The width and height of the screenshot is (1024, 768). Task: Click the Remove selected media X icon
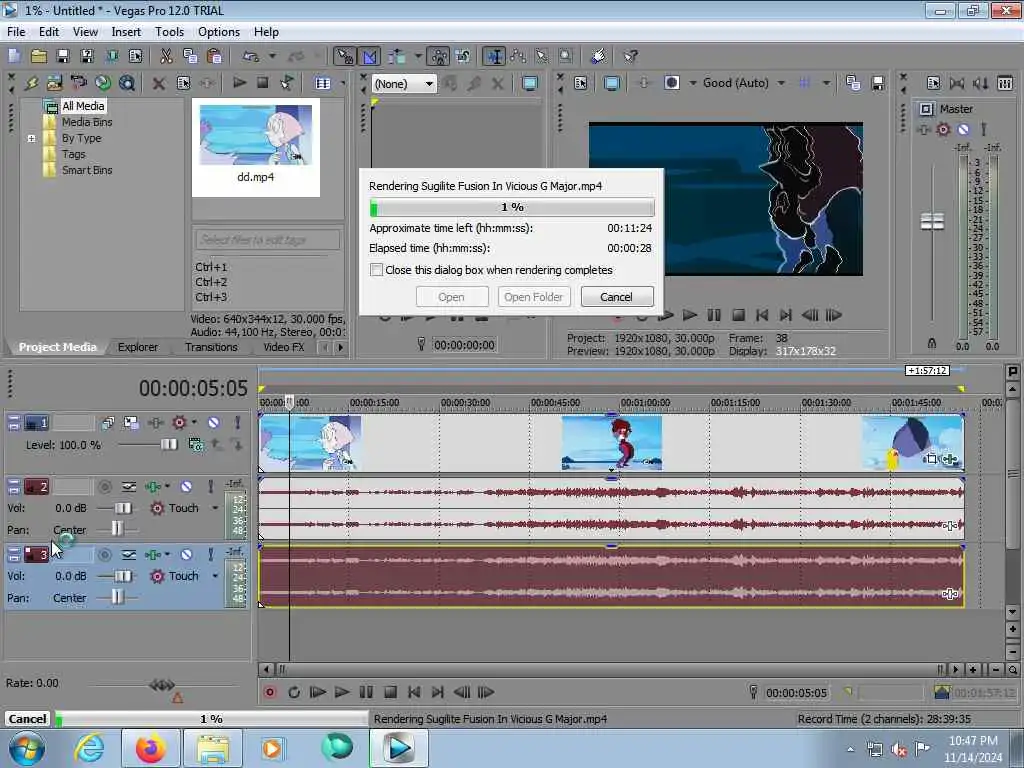(158, 83)
